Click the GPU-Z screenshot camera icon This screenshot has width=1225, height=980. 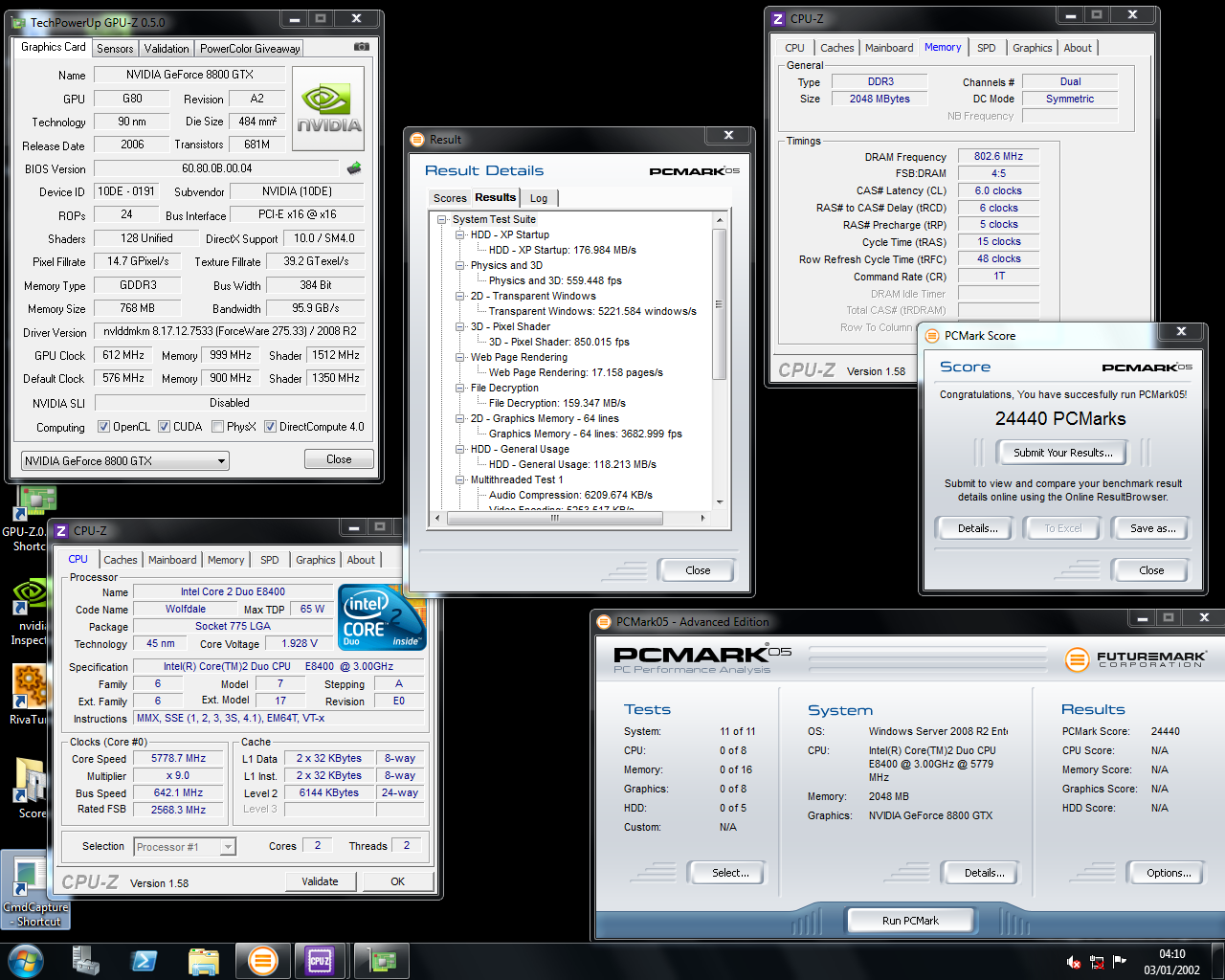click(x=361, y=46)
